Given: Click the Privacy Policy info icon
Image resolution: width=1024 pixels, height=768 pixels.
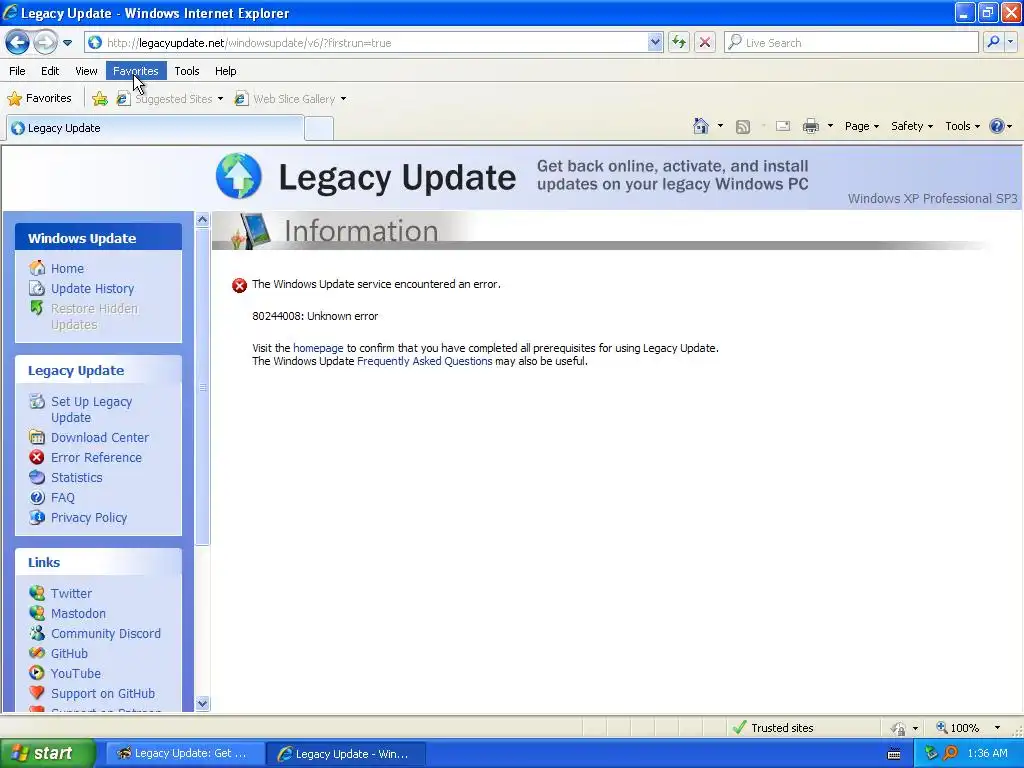Looking at the screenshot, I should click(37, 517).
